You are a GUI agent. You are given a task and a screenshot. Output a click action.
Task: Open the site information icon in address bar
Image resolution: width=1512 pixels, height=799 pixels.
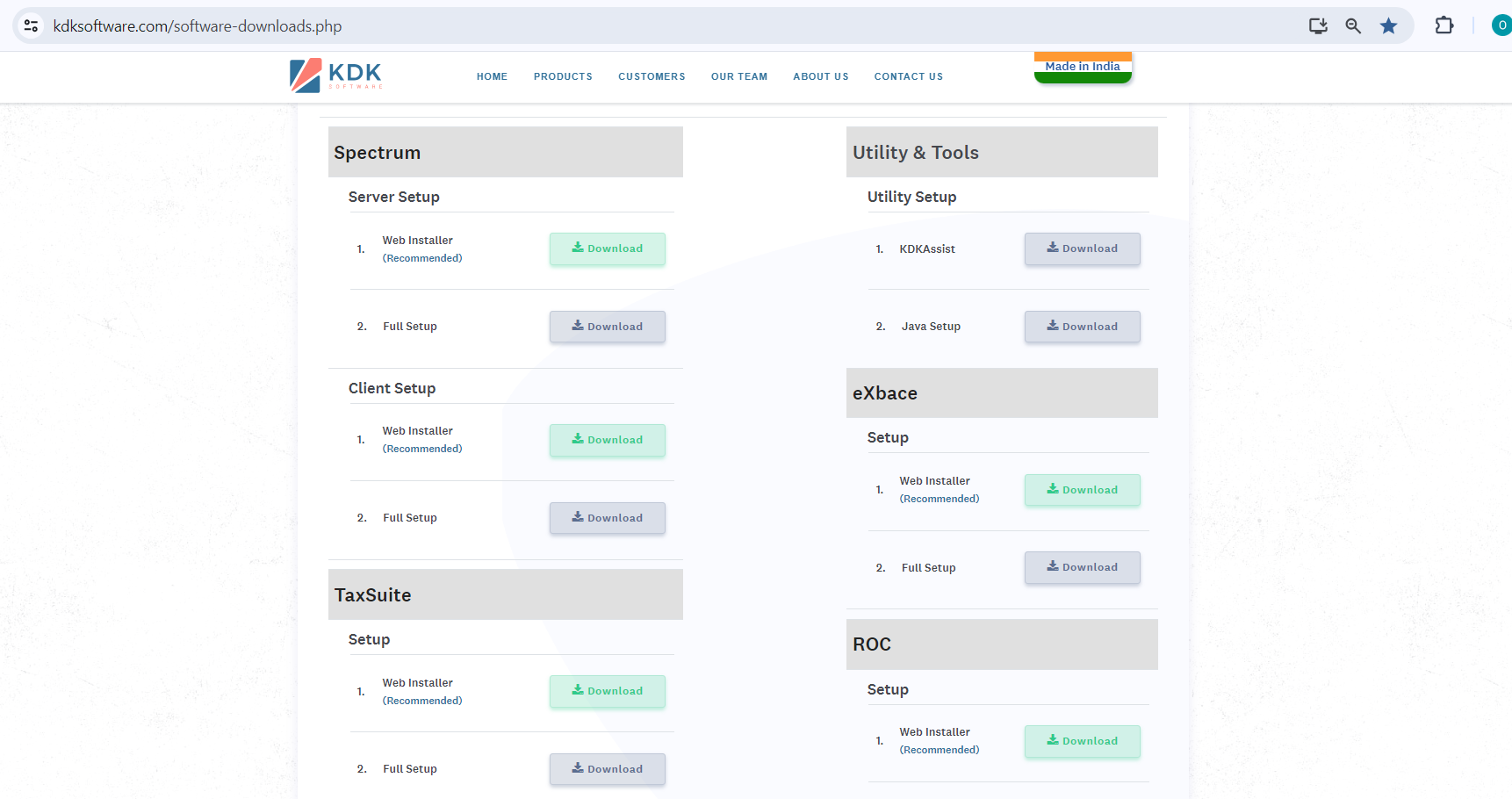tap(31, 25)
